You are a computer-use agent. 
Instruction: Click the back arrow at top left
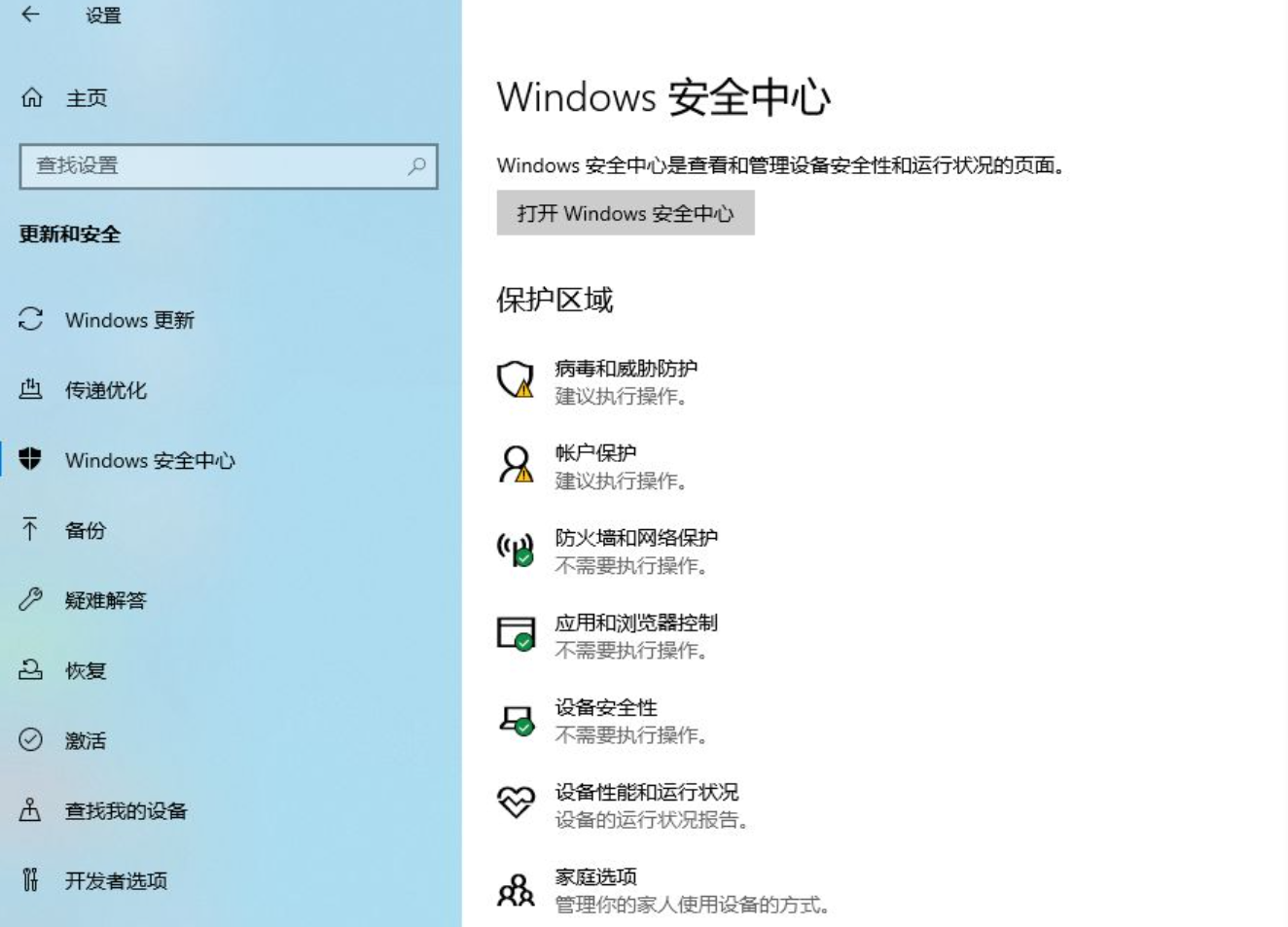click(27, 15)
